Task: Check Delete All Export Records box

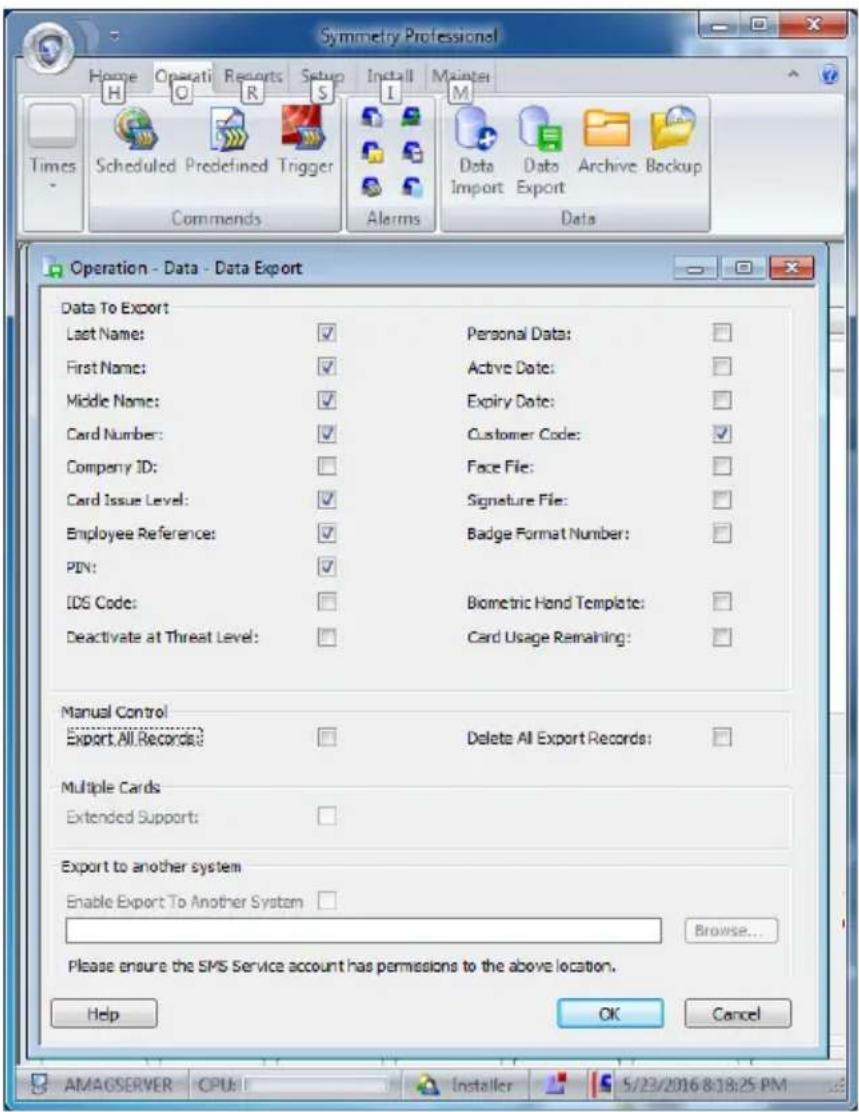Action: [721, 738]
